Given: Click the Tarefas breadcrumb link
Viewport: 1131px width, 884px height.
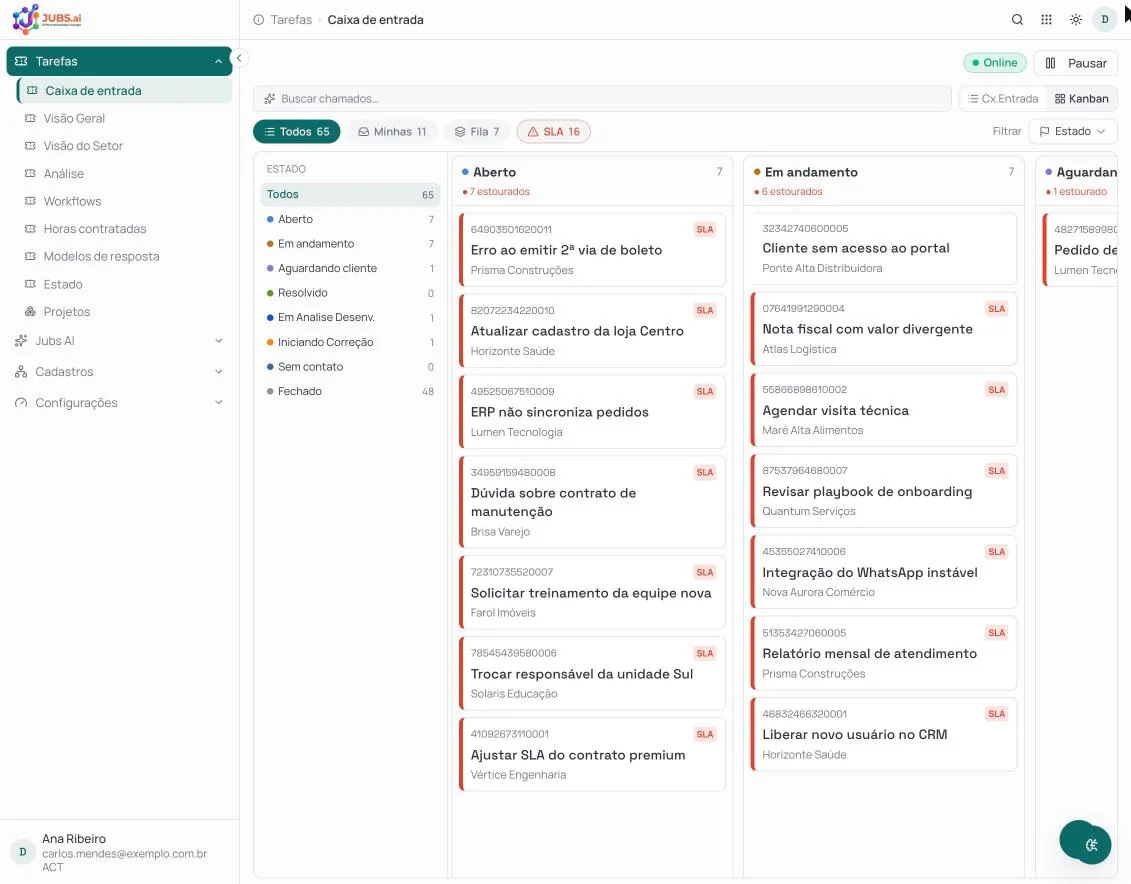Looking at the screenshot, I should click(291, 19).
